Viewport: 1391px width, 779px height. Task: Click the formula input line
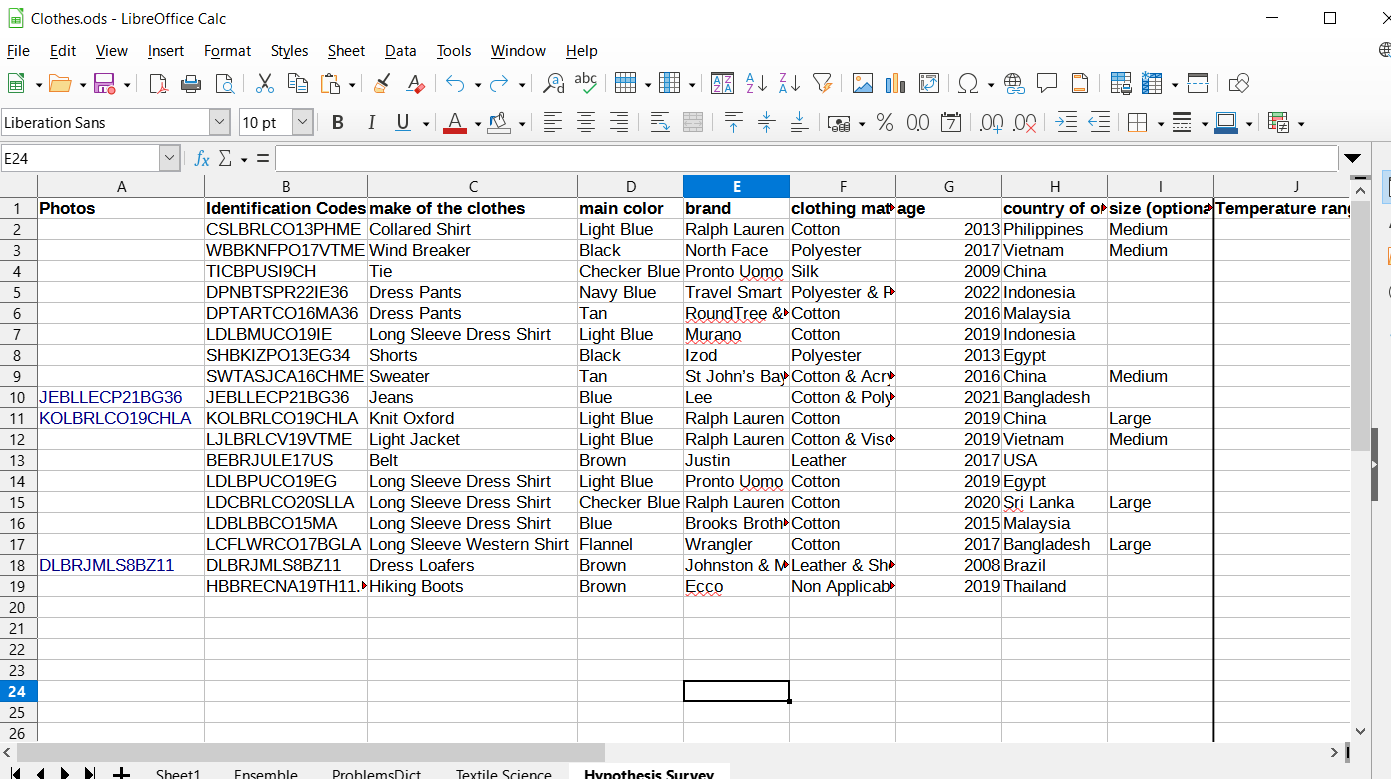(x=806, y=158)
